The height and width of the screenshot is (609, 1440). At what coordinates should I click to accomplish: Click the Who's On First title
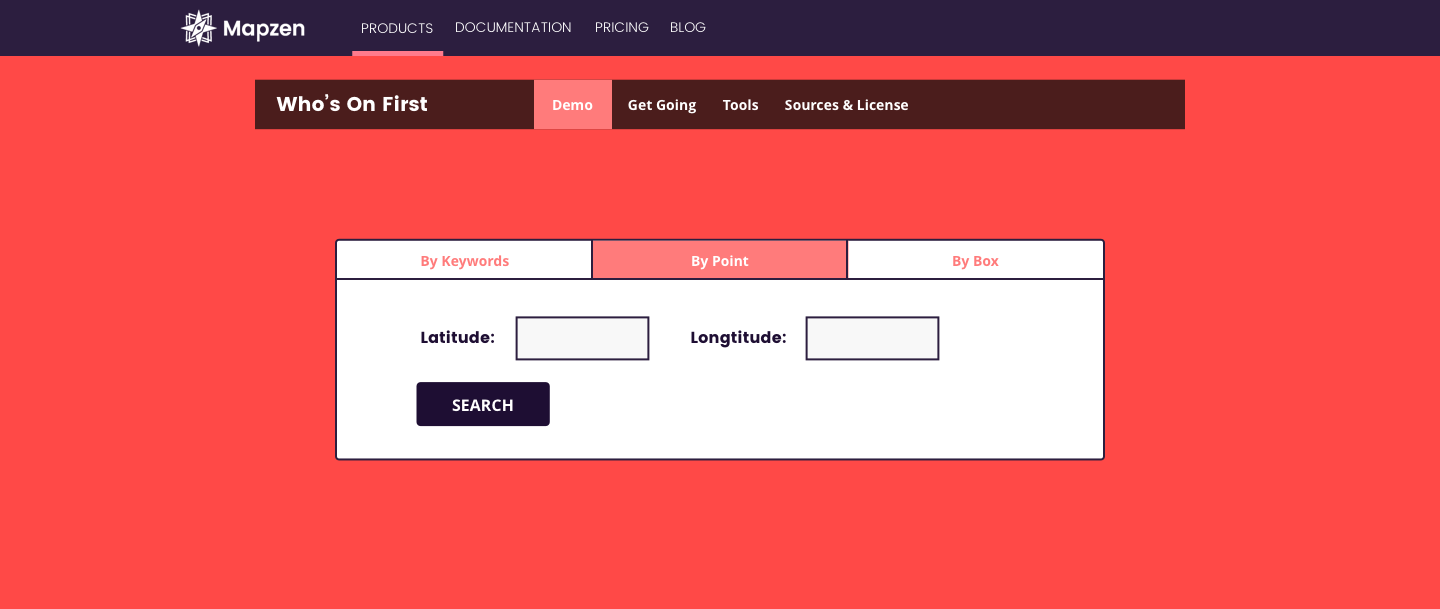[352, 104]
